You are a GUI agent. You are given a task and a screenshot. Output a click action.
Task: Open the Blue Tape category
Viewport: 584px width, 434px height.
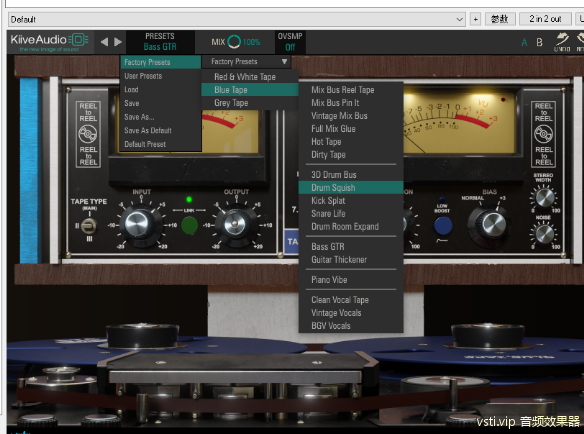coord(250,90)
